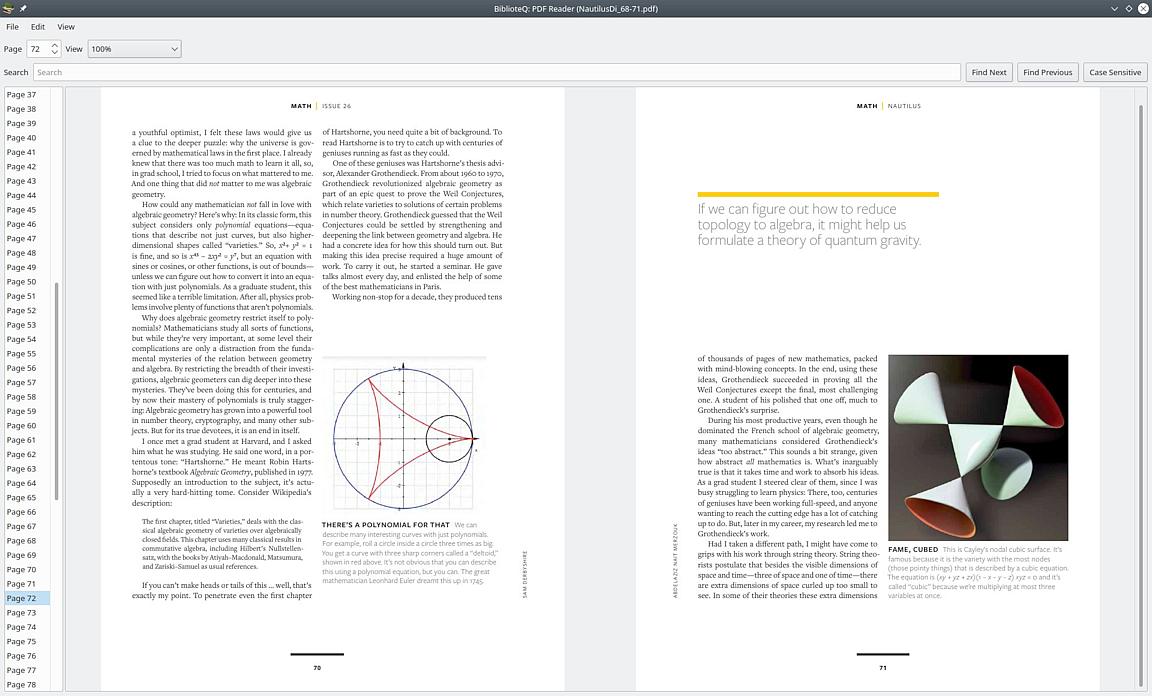
Task: Click the page list vertical scrollbar
Action: pyautogui.click(x=57, y=390)
